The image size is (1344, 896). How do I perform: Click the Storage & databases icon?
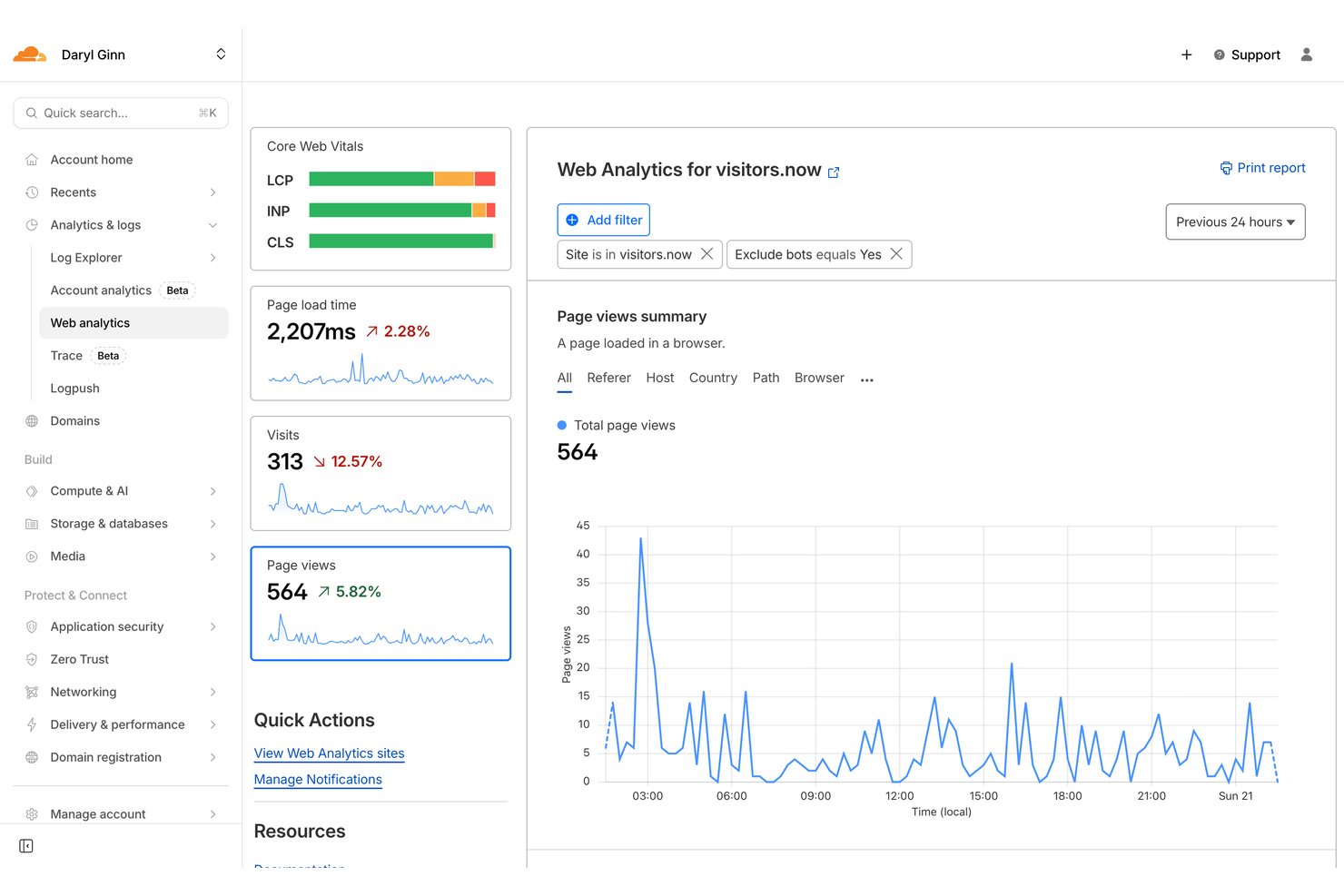(x=32, y=524)
